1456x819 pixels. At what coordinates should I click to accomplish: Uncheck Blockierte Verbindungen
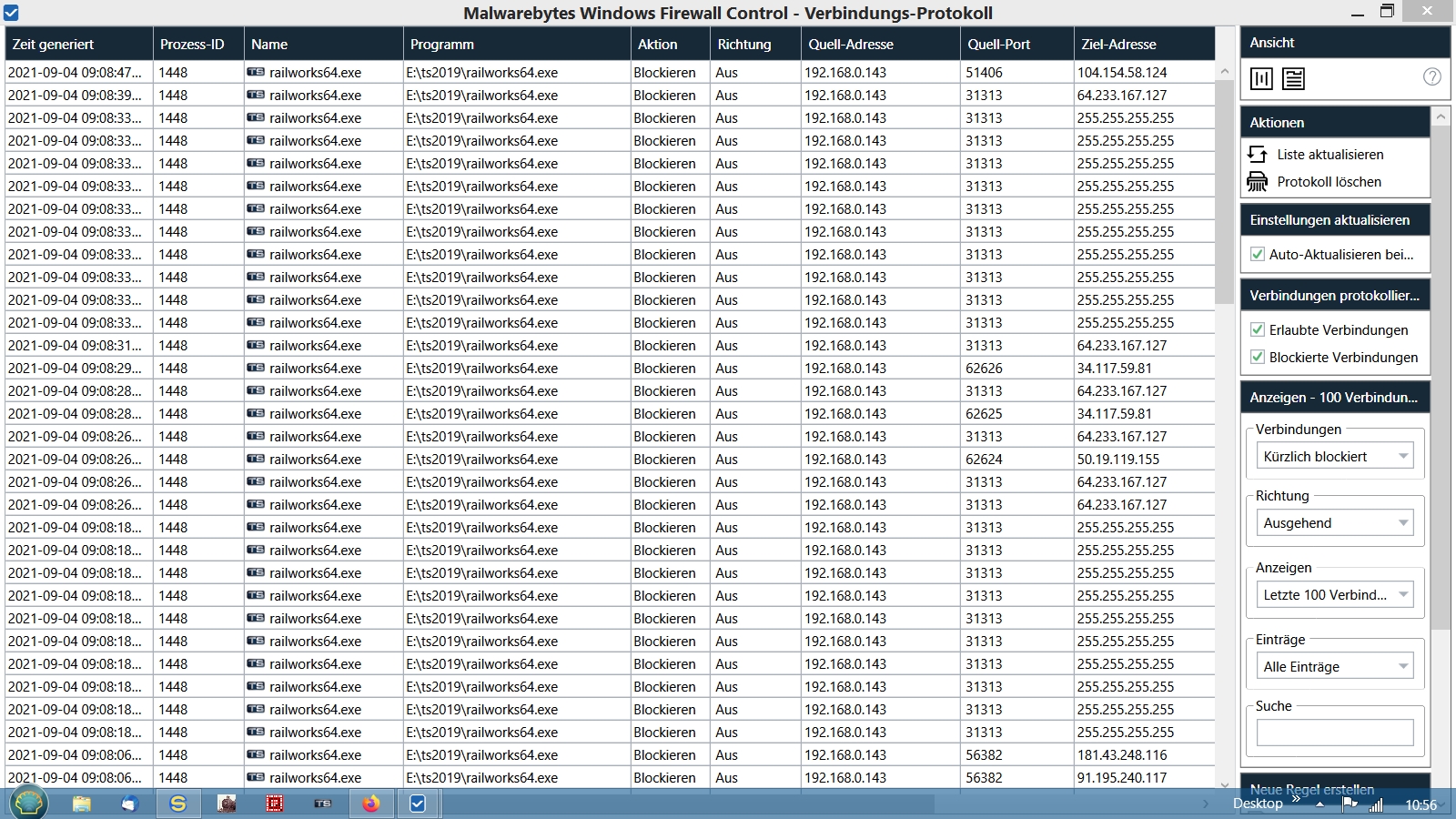tap(1258, 358)
